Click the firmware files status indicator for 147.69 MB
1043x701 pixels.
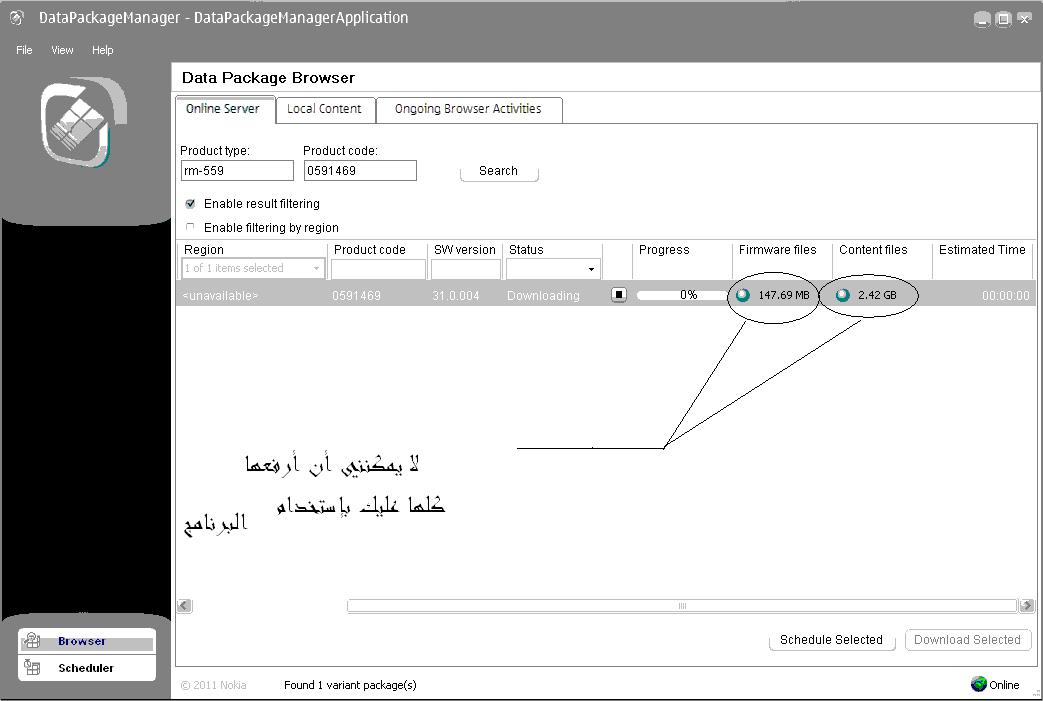tap(743, 295)
